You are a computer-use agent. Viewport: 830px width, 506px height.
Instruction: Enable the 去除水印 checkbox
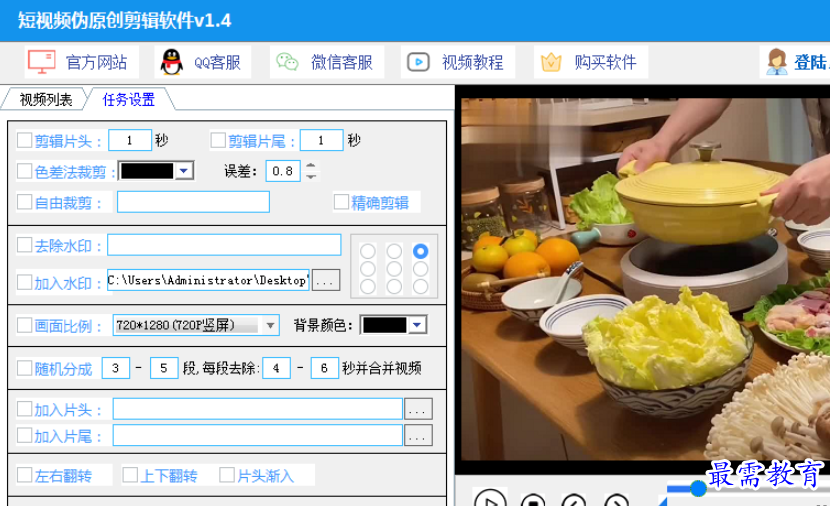click(24, 245)
